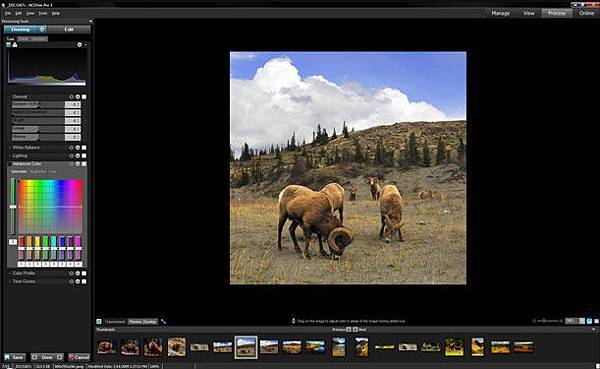Expand the Lighting group
Viewport: 600px width, 369px height.
(x=19, y=156)
